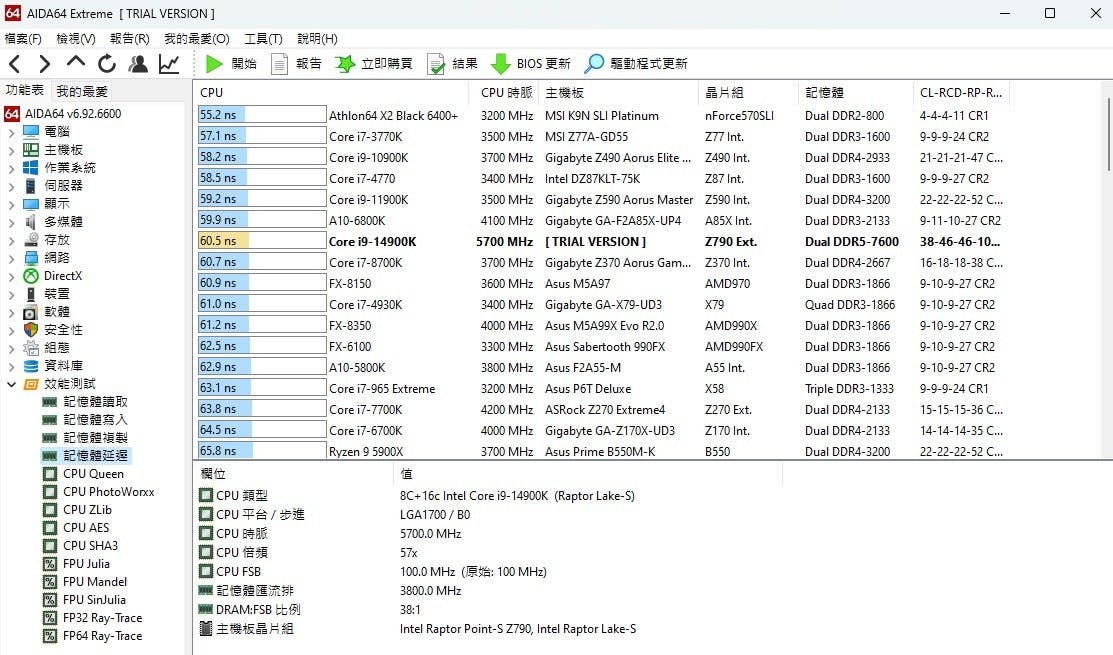Sort by the 記憶體 column header
1113x655 pixels.
pyautogui.click(x=856, y=92)
